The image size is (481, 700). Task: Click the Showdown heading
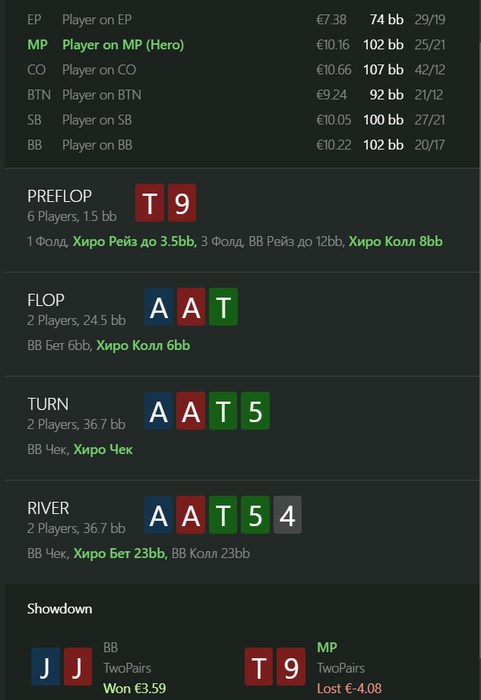[59, 609]
